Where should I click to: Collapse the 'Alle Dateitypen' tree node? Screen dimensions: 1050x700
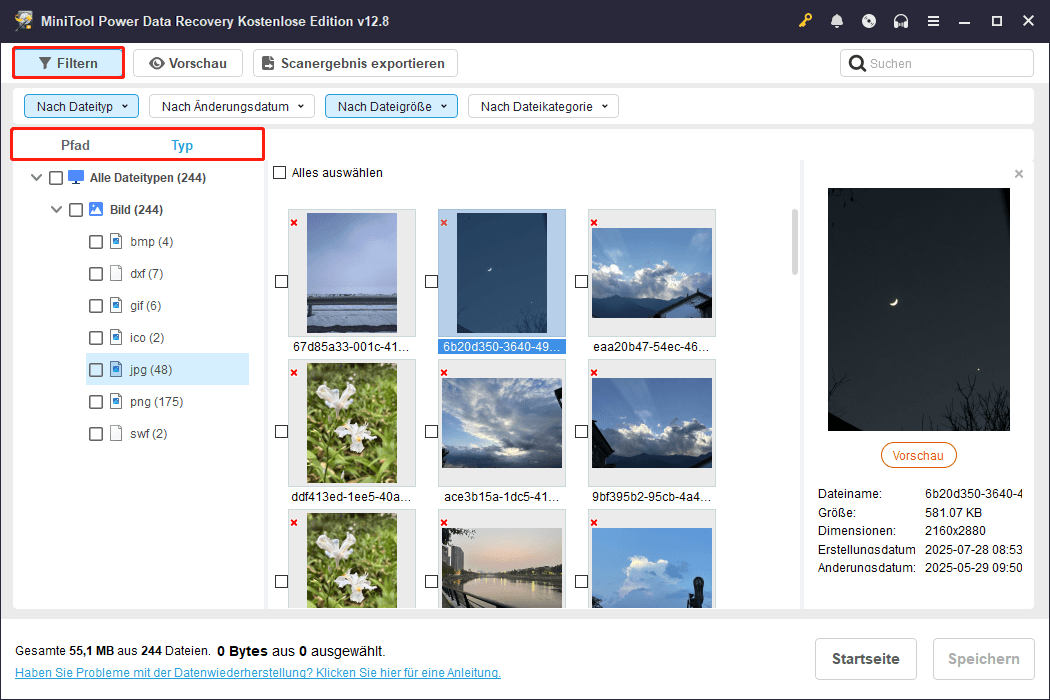point(37,178)
